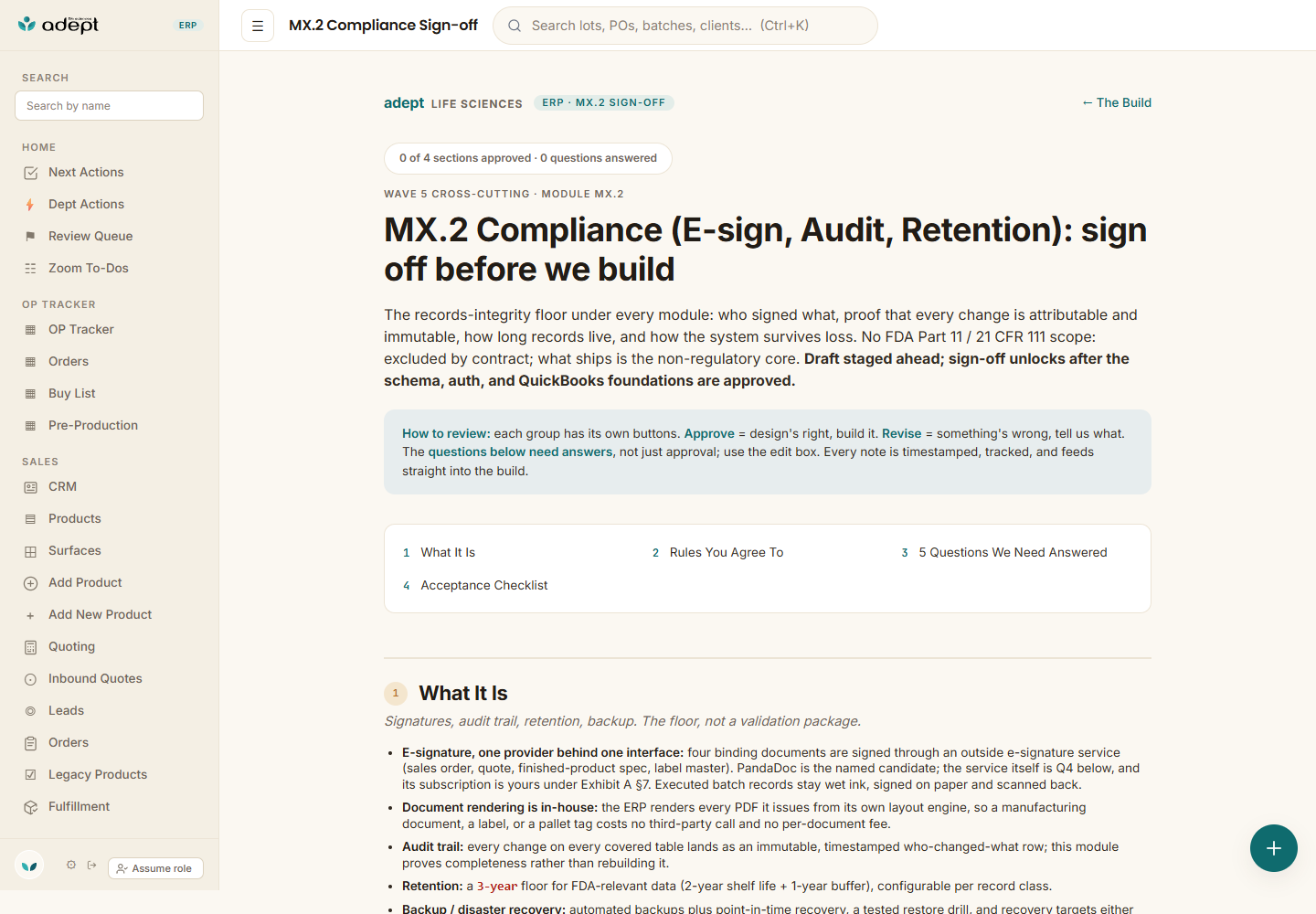Open Orders under OP Tracker section

[110, 361]
